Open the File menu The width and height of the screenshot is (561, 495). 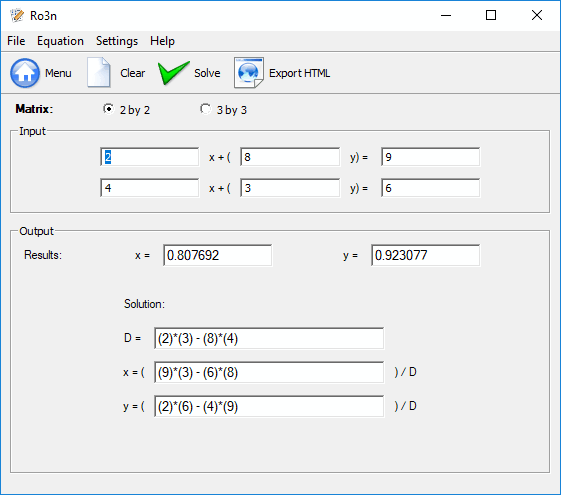[x=16, y=41]
